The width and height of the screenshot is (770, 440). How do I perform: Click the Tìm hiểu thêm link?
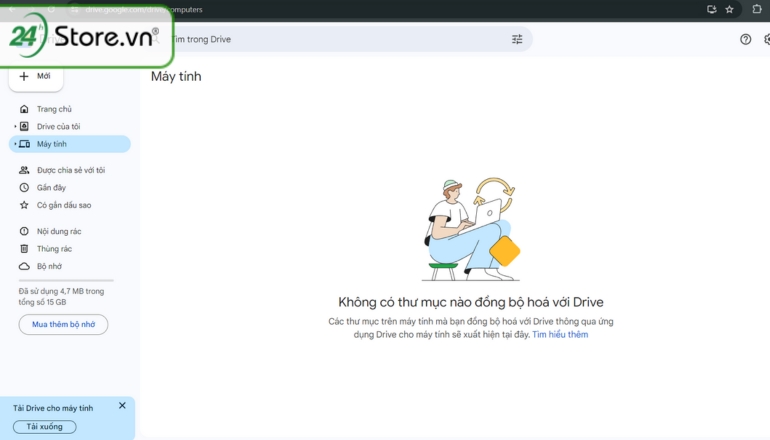pos(560,334)
